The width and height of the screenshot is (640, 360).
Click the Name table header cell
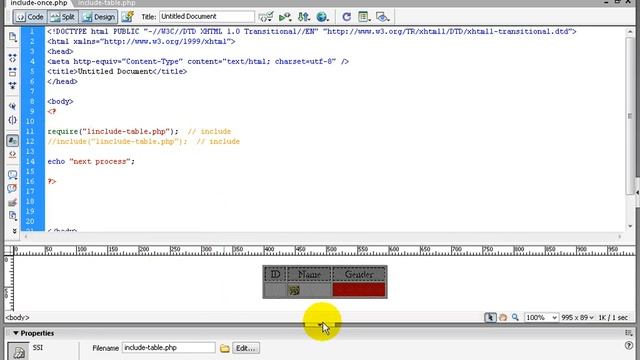click(x=309, y=274)
